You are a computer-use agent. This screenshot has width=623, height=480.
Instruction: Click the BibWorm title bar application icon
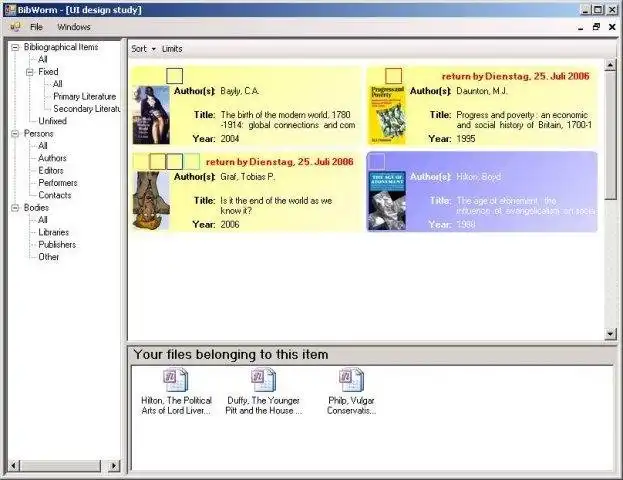click(10, 10)
